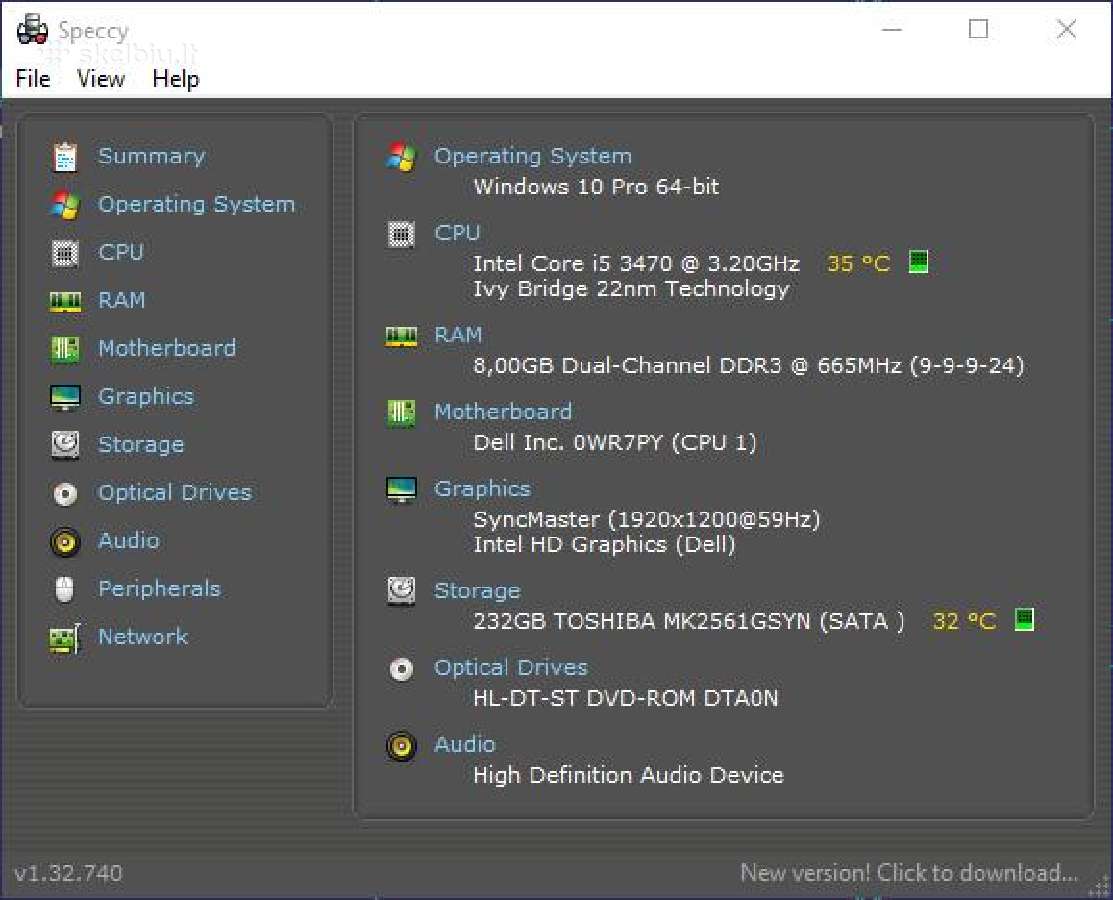This screenshot has height=900, width=1113.
Task: Click HL-DT-ST DVD-ROM DTA0N text
Action: tap(625, 698)
